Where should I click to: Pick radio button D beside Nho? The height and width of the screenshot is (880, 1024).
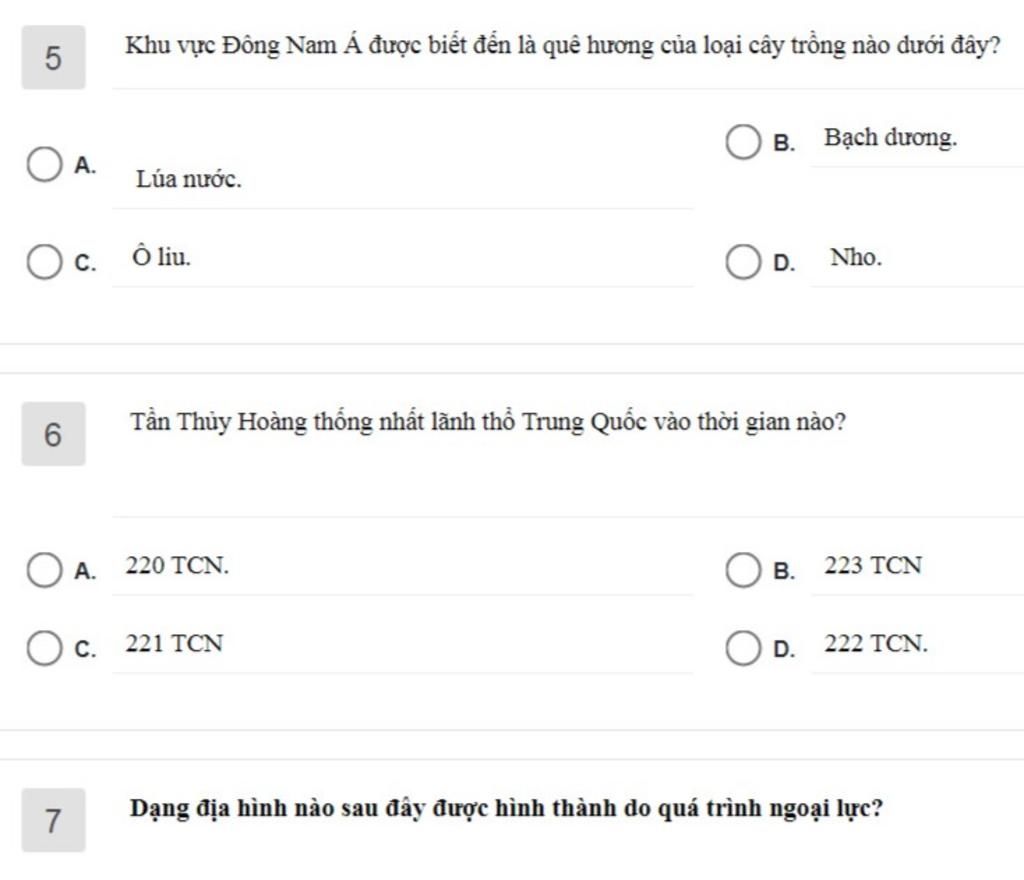742,263
